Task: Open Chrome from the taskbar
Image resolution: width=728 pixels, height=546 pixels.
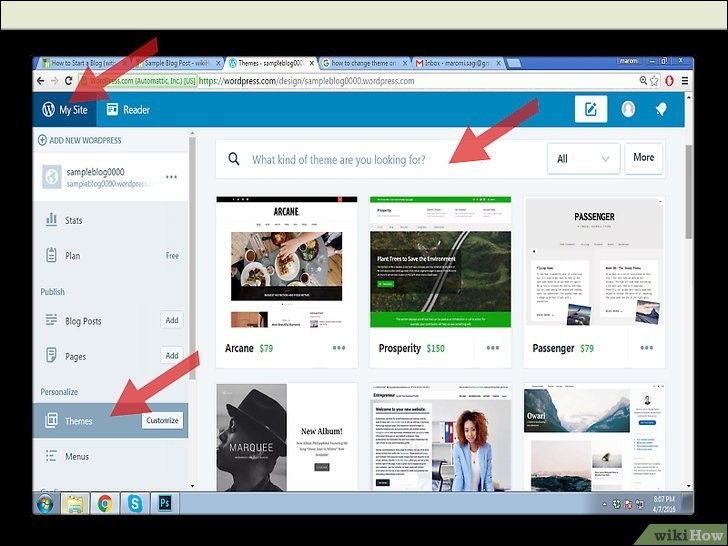Action: [105, 504]
